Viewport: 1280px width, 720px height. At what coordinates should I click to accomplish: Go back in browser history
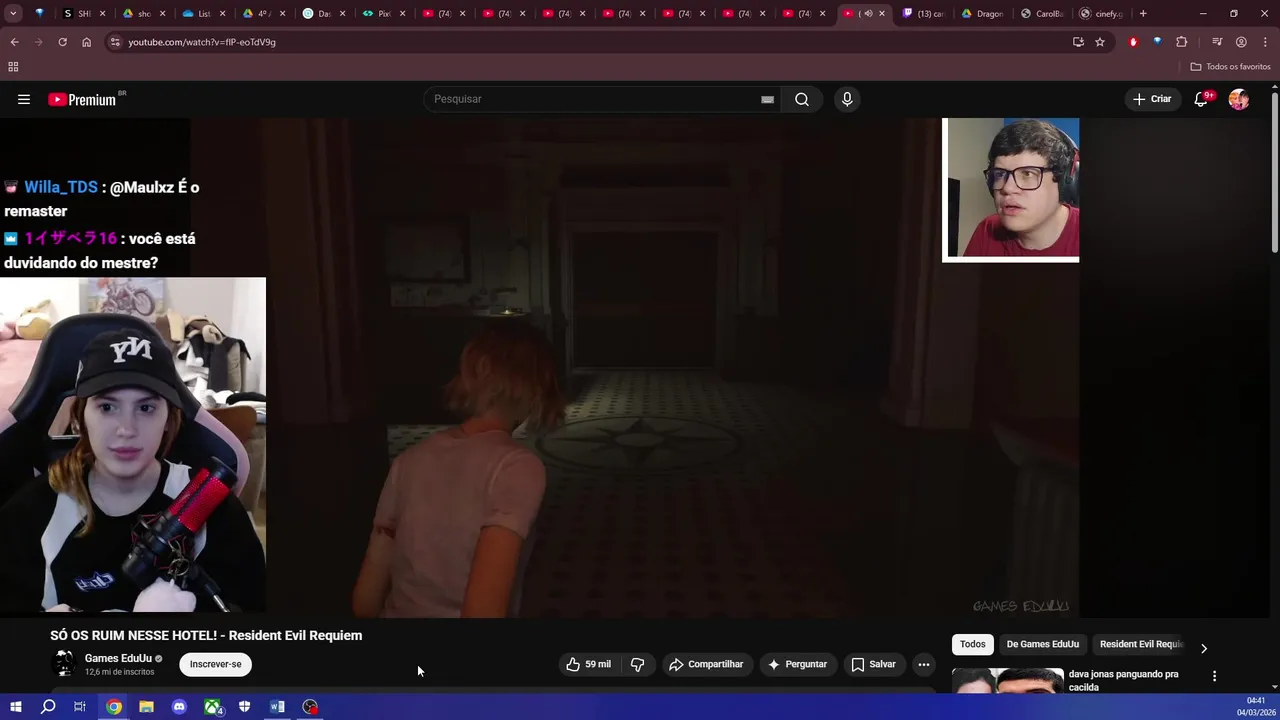pyautogui.click(x=14, y=42)
